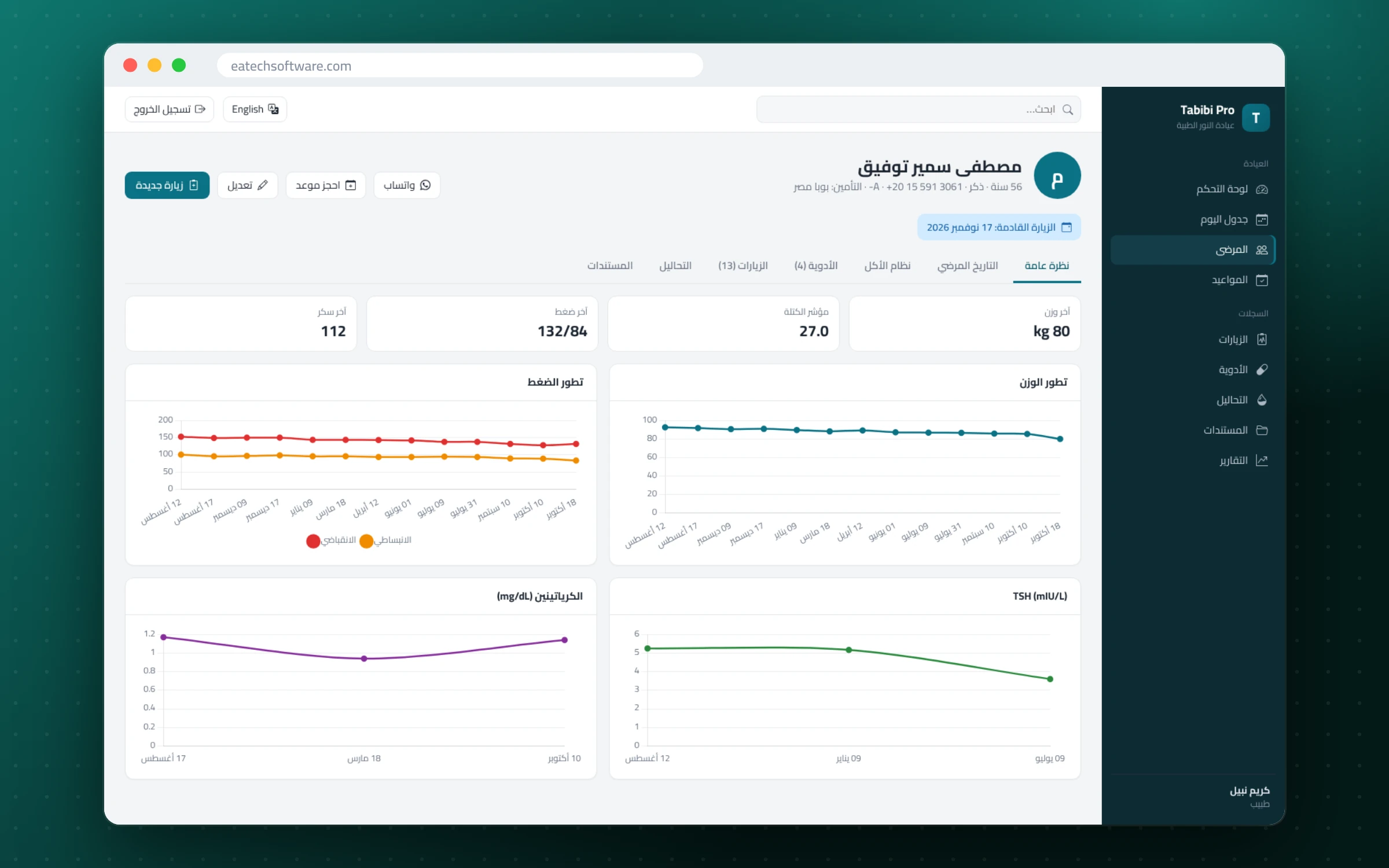The image size is (1389, 868).
Task: Click تسجيل الخروج logout button
Action: [x=170, y=109]
